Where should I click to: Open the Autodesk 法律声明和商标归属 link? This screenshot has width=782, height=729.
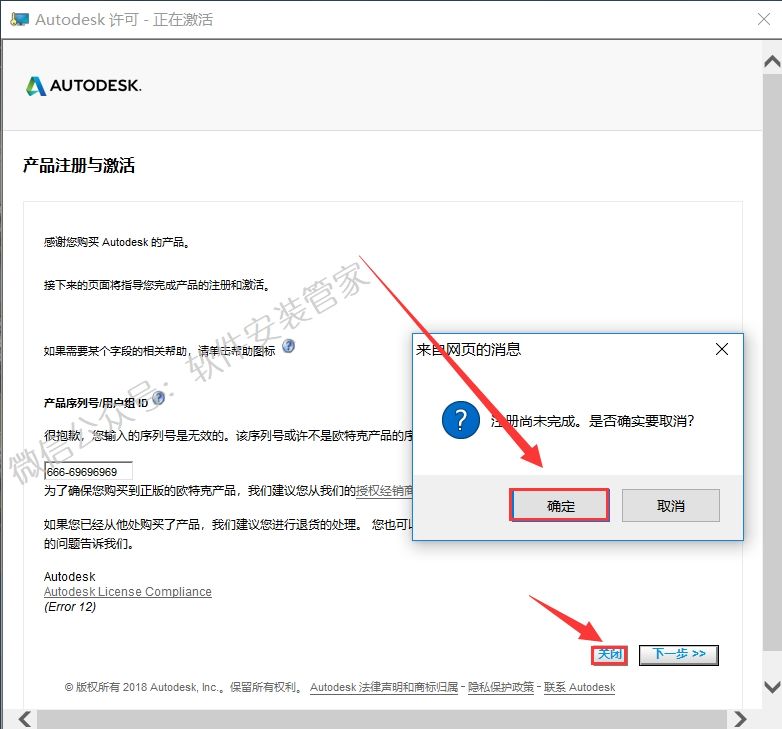[384, 688]
